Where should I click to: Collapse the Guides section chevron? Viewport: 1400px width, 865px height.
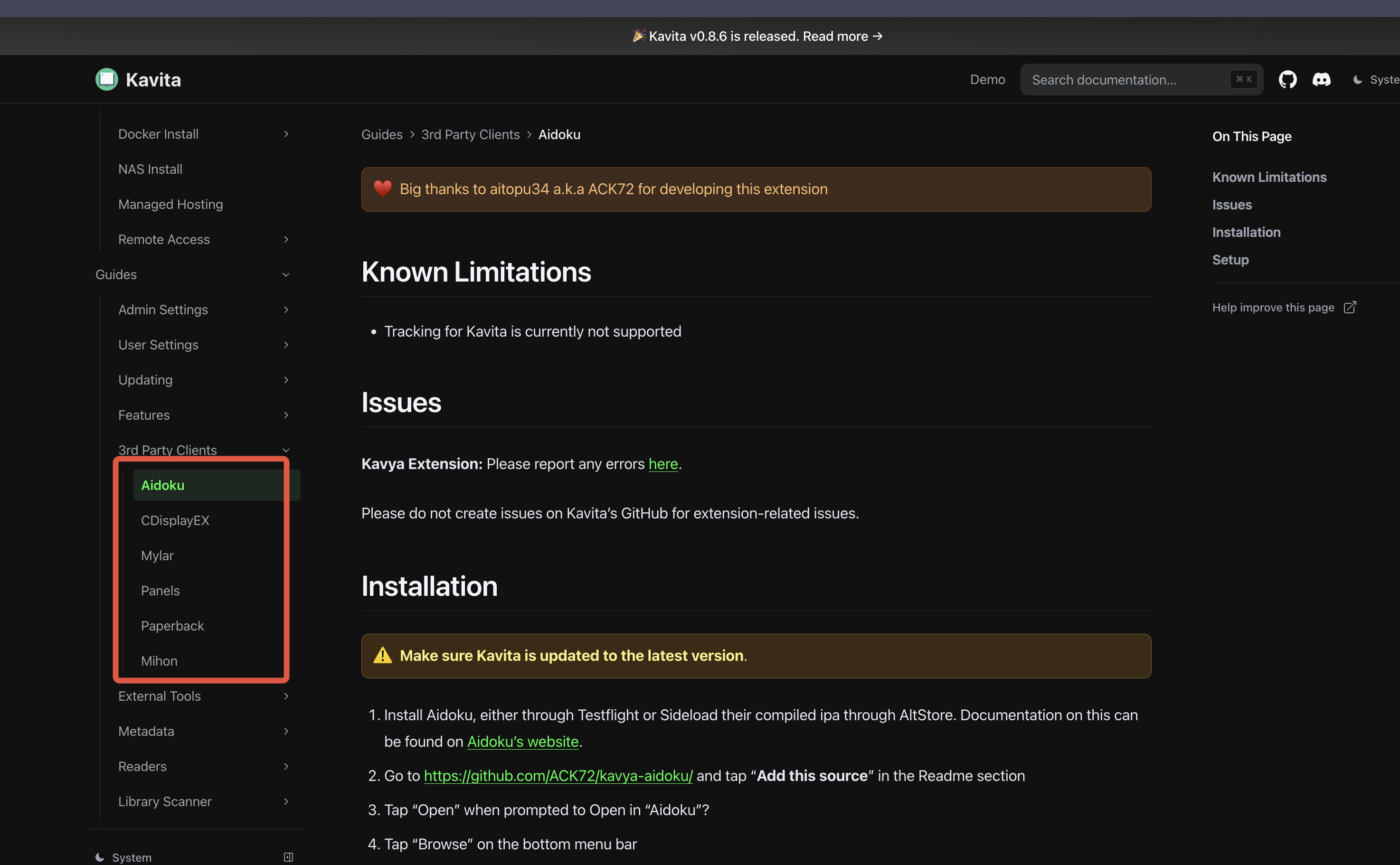(x=286, y=274)
